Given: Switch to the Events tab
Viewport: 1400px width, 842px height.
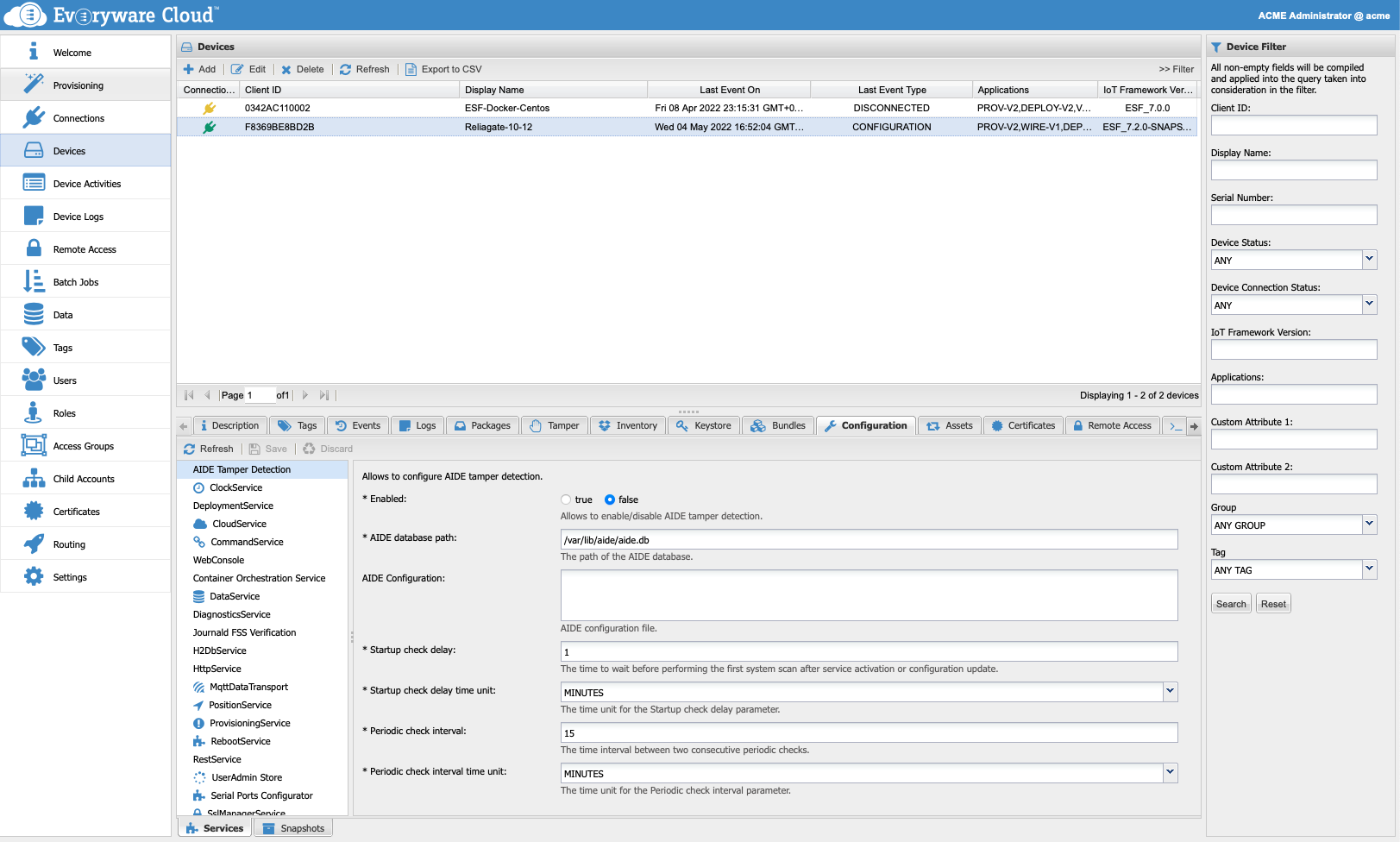Looking at the screenshot, I should pyautogui.click(x=358, y=425).
